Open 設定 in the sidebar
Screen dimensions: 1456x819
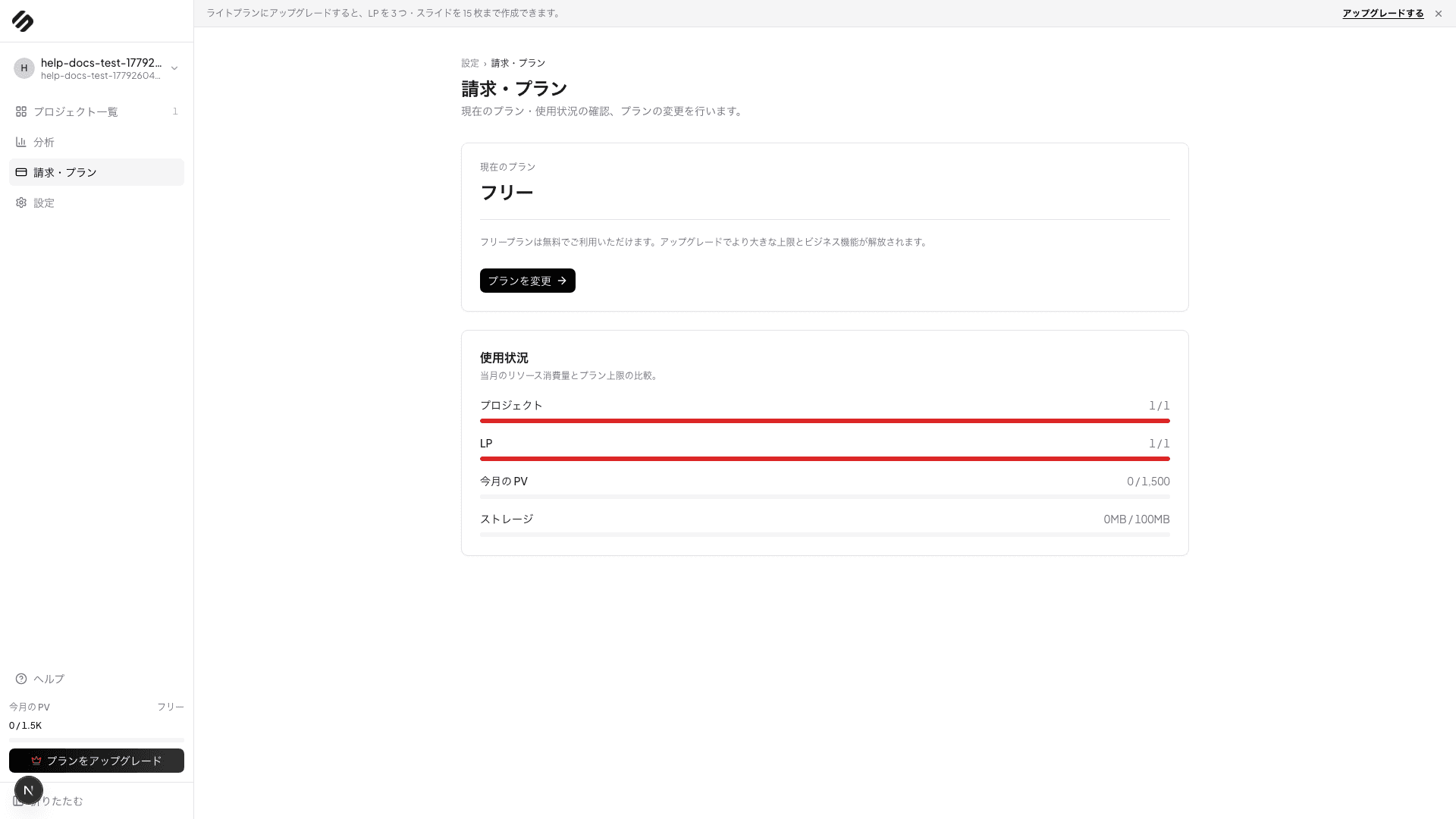tap(96, 202)
